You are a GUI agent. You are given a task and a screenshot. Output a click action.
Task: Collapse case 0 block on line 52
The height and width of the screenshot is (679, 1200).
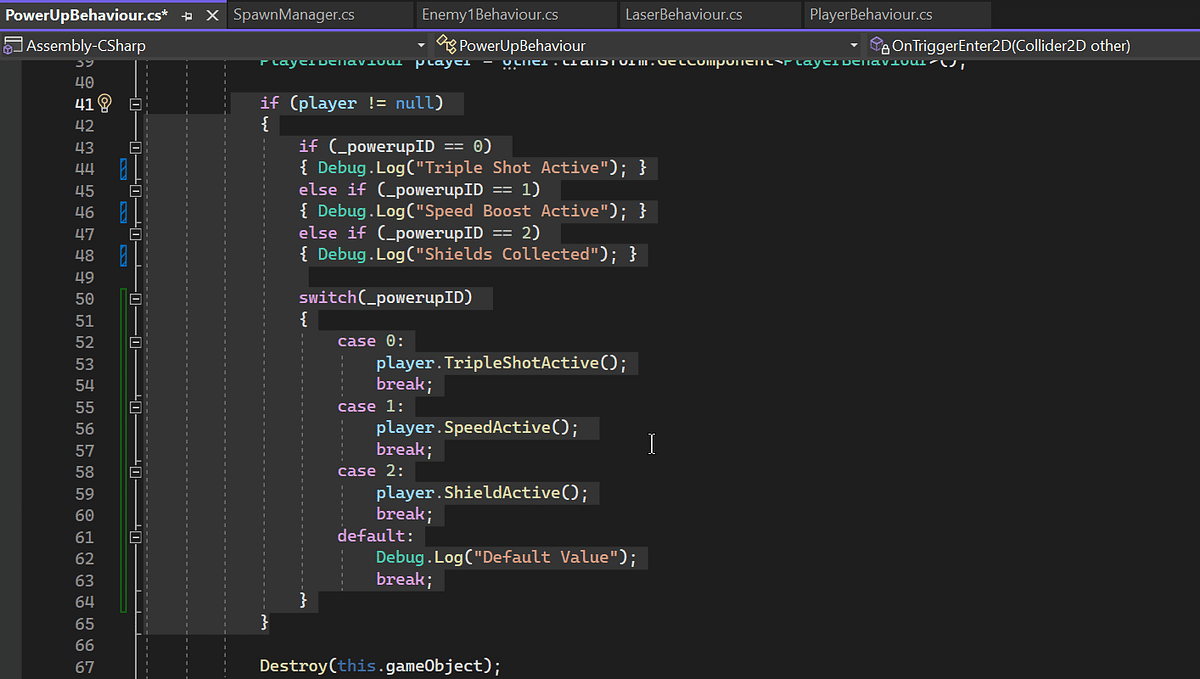tap(135, 341)
